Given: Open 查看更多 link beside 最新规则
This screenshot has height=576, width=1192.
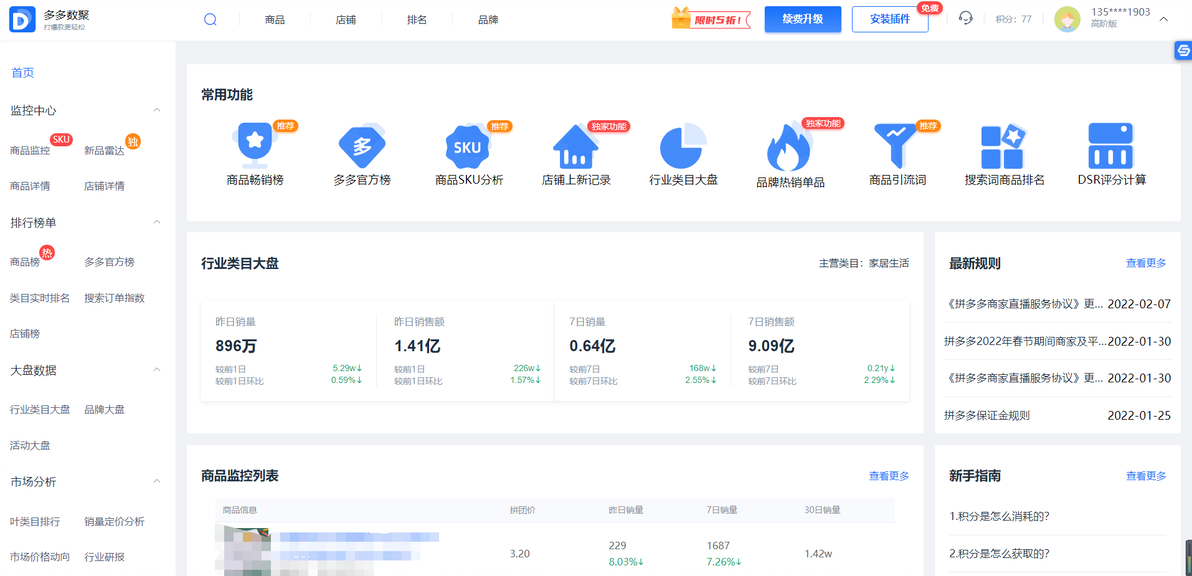Looking at the screenshot, I should pos(1144,262).
